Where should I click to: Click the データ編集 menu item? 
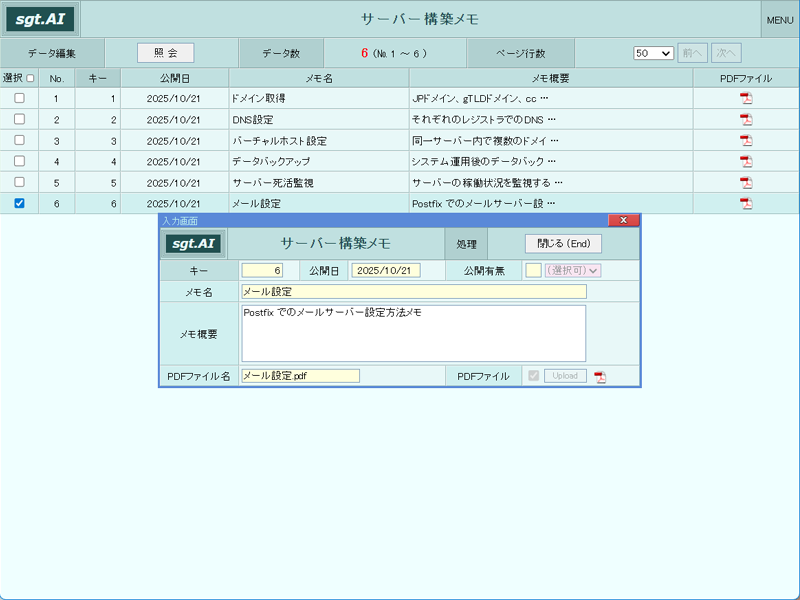click(x=52, y=53)
